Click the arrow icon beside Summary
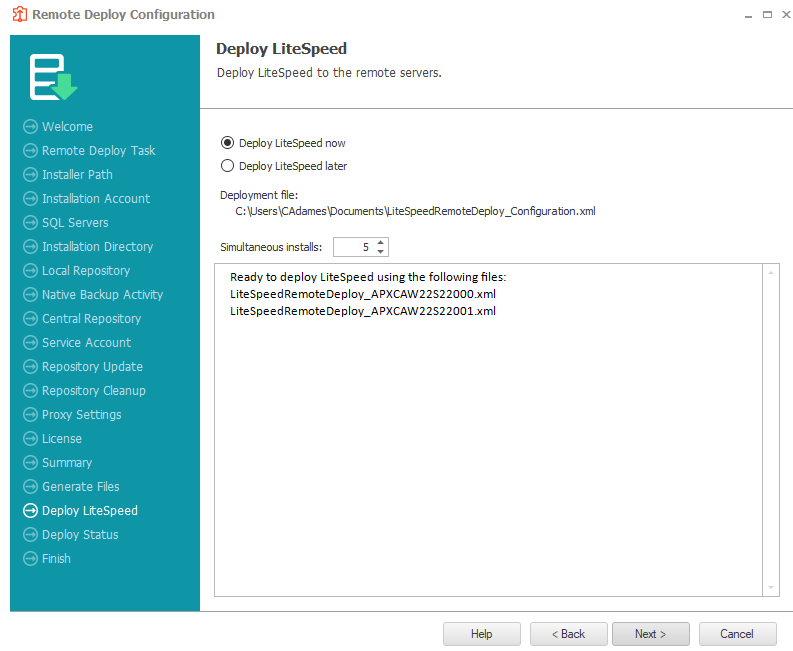 coord(30,462)
